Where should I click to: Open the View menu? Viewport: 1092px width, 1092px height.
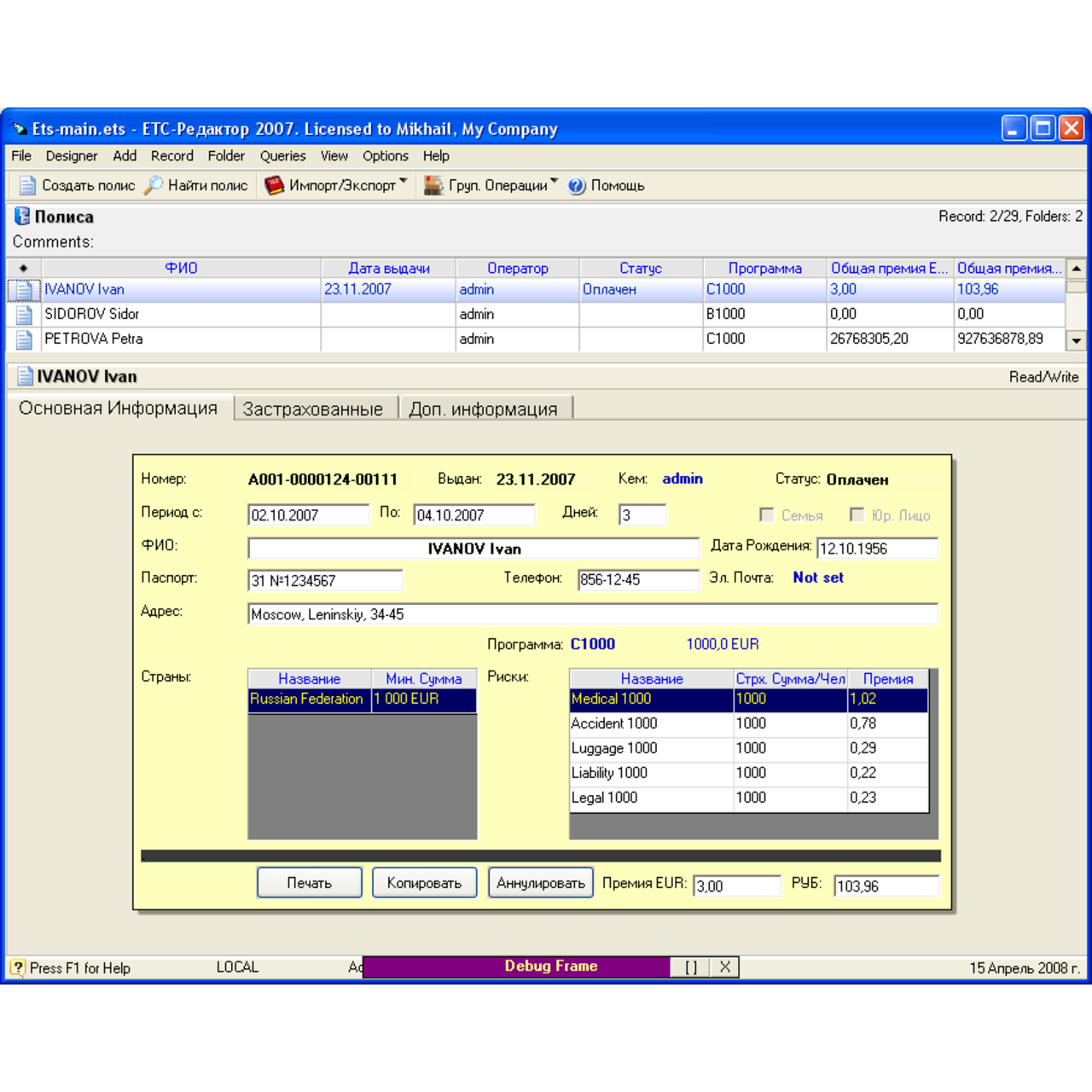pyautogui.click(x=334, y=156)
